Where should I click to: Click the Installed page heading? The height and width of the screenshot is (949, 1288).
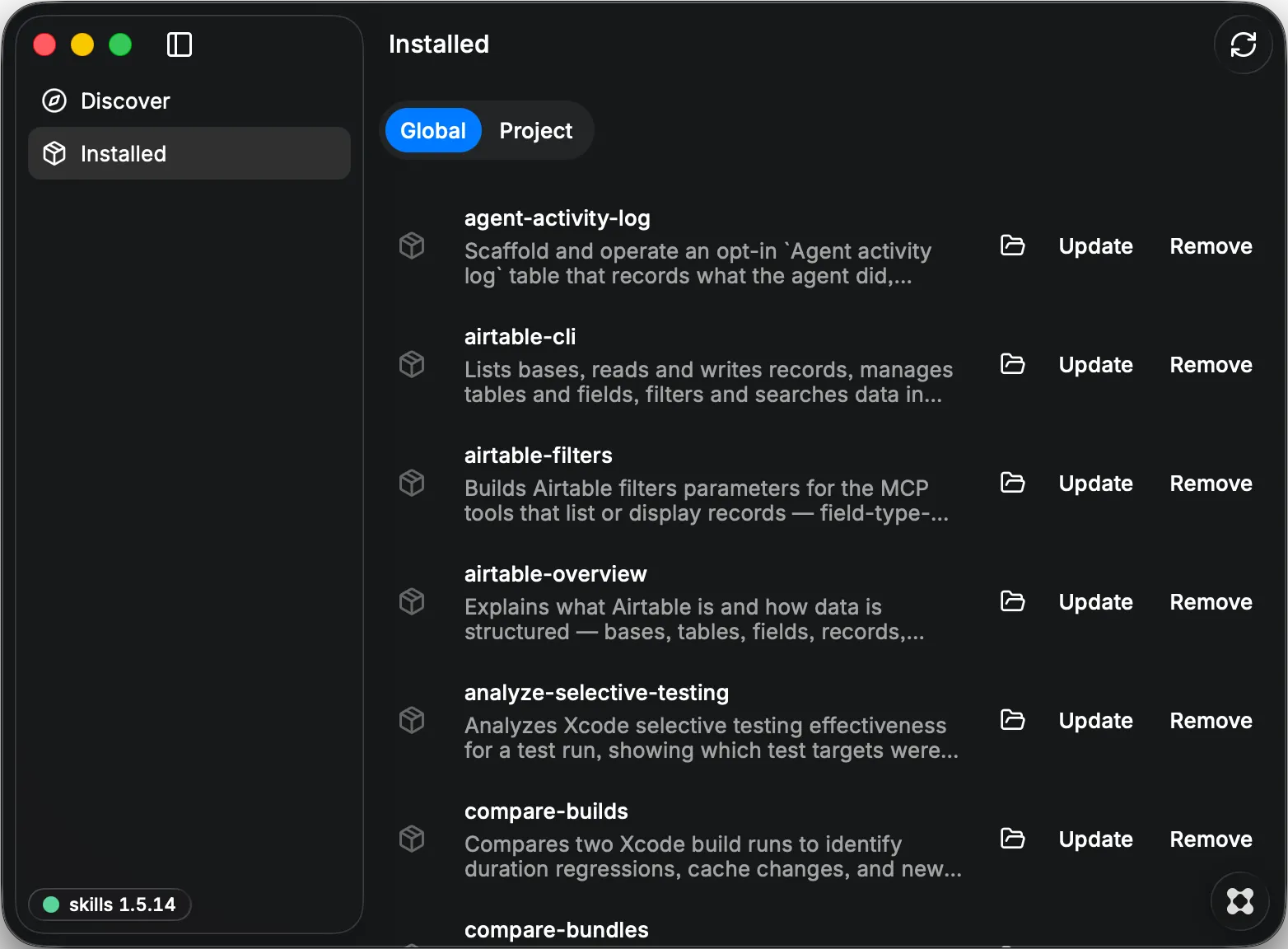pos(439,44)
